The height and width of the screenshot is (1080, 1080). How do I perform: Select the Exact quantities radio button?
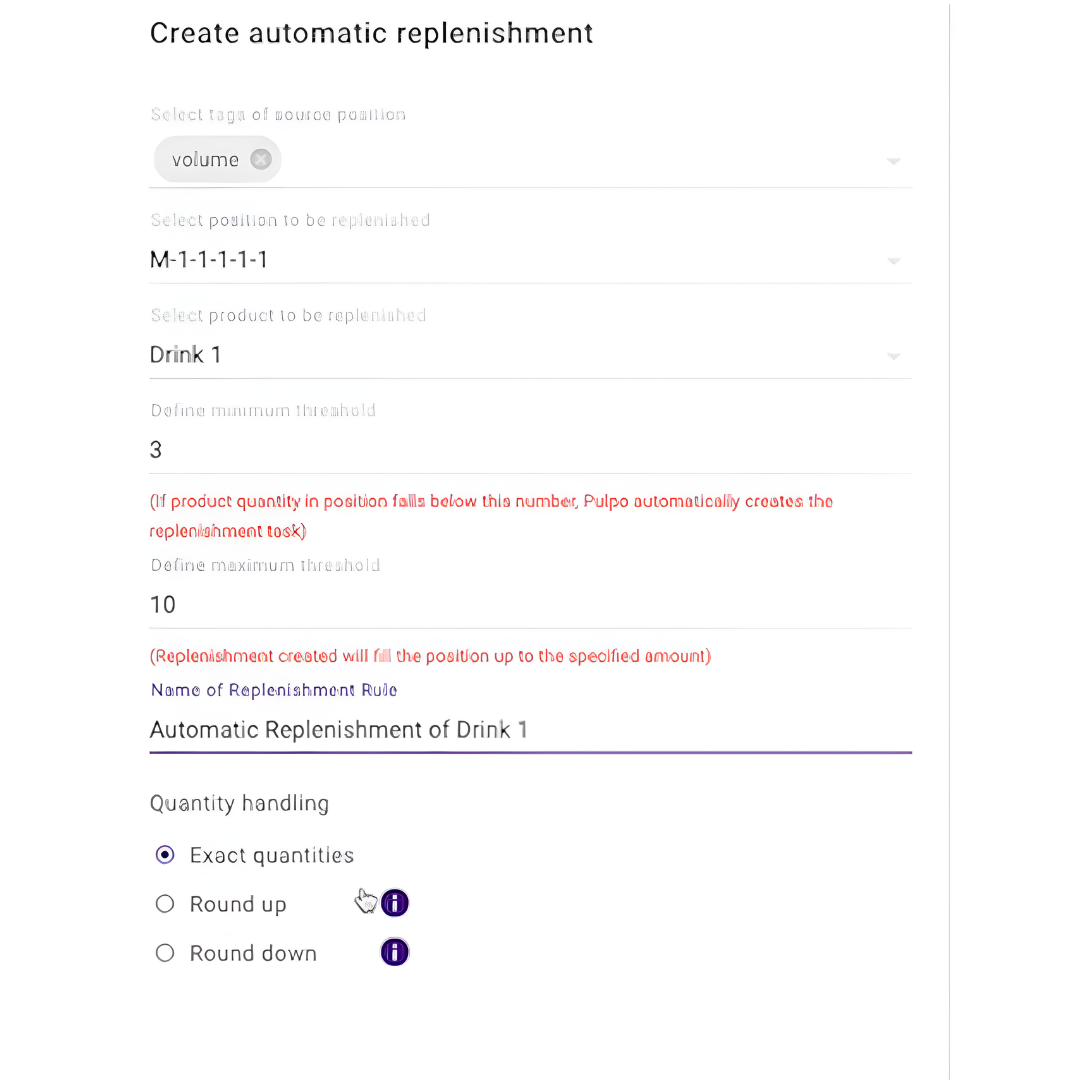point(164,855)
